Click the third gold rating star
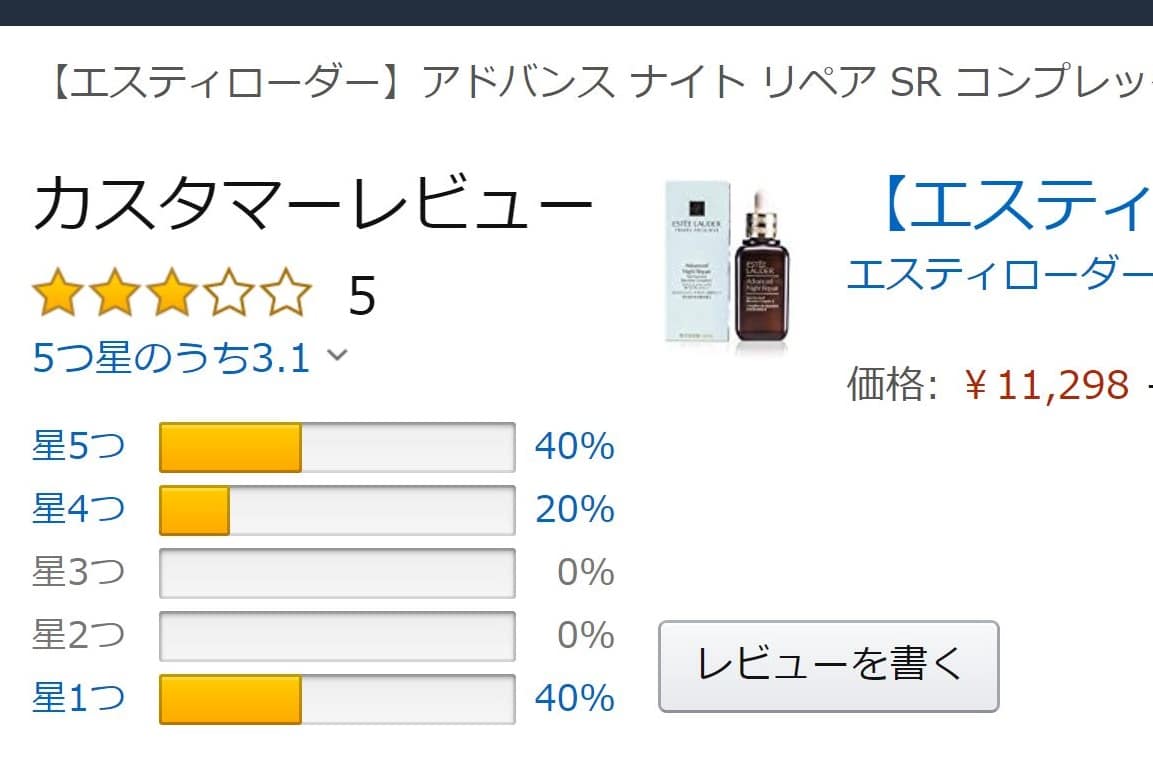1153x778 pixels. tap(172, 294)
